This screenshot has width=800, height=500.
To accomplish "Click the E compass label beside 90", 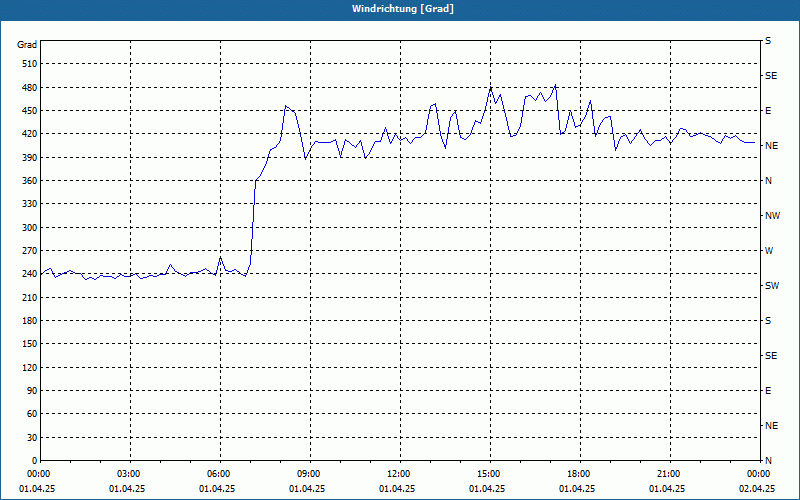I will (768, 391).
